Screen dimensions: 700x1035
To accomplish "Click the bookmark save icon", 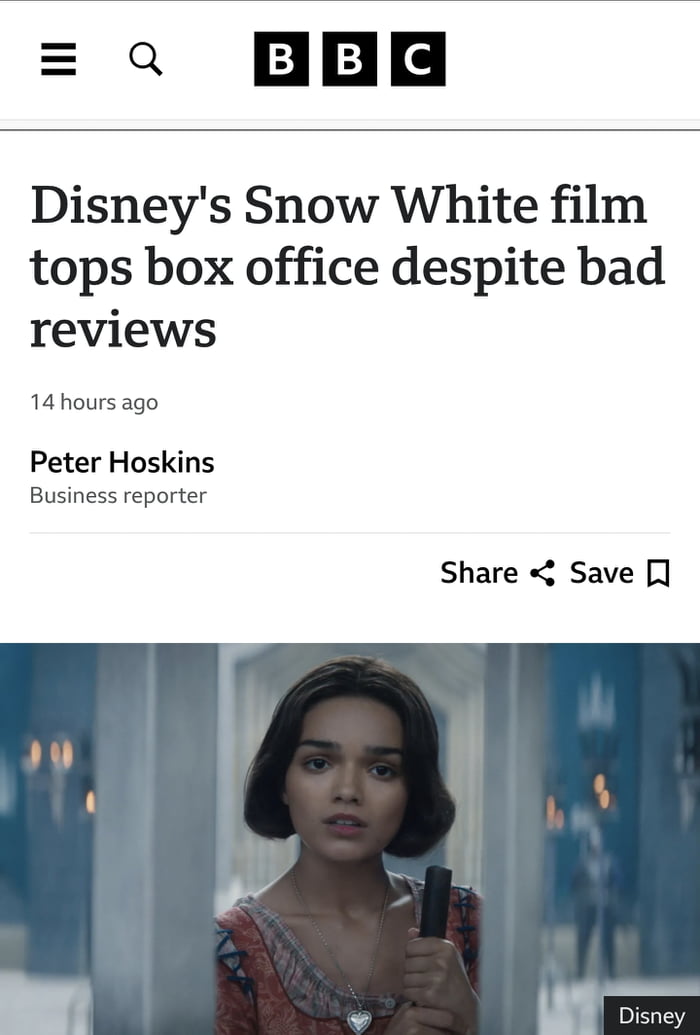I will [x=658, y=573].
